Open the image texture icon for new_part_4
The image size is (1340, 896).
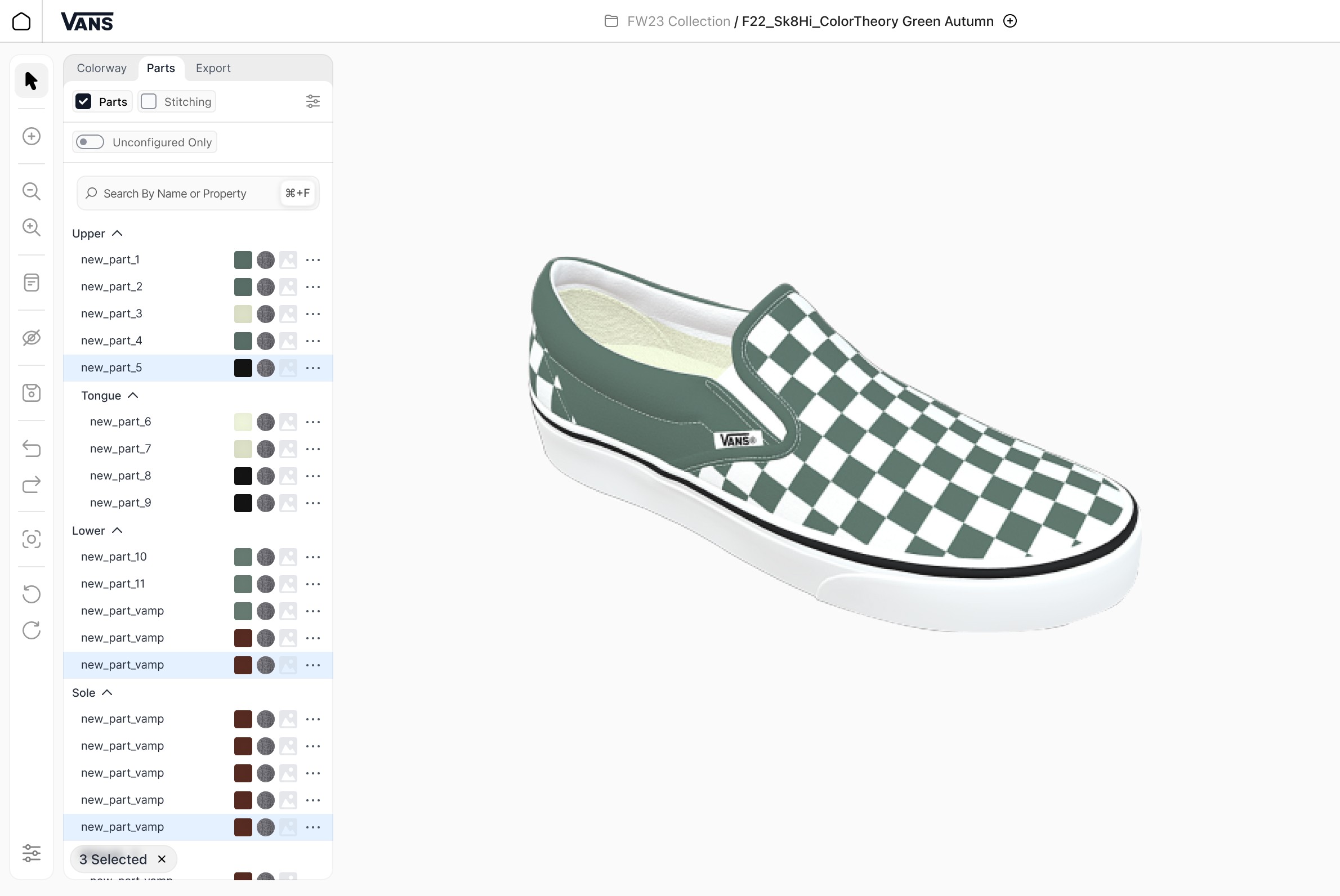click(288, 341)
